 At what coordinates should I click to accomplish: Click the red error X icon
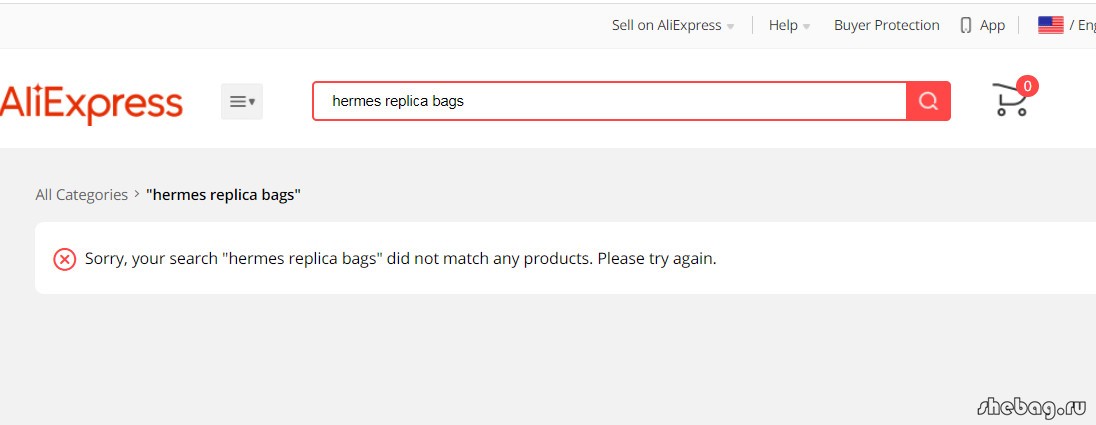coord(64,259)
